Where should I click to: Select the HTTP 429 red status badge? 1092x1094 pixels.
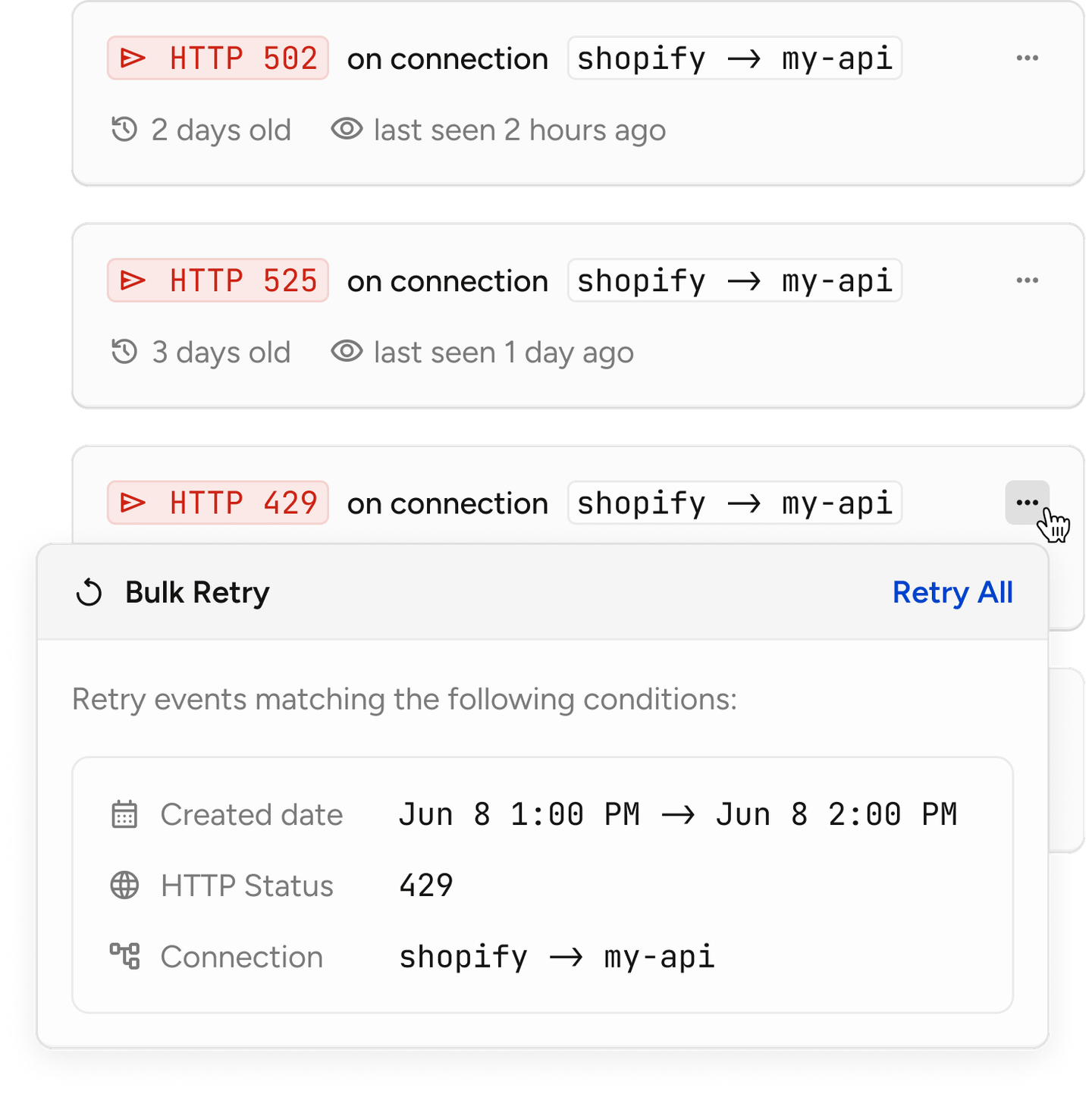218,503
